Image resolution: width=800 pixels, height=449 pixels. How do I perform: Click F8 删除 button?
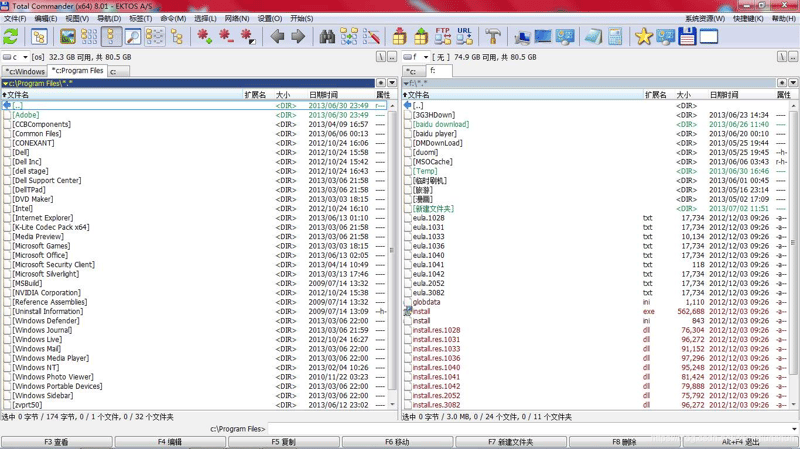(624, 442)
